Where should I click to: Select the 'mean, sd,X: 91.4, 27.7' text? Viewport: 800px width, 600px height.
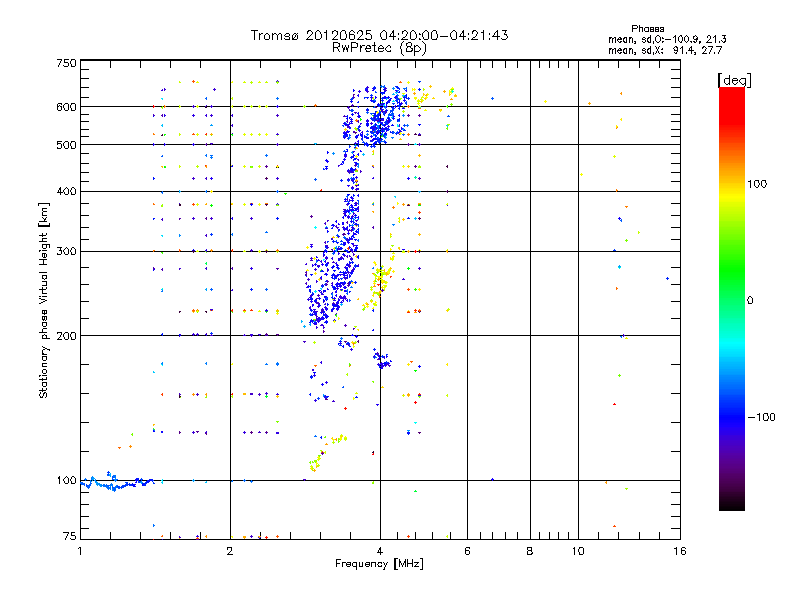[665, 50]
